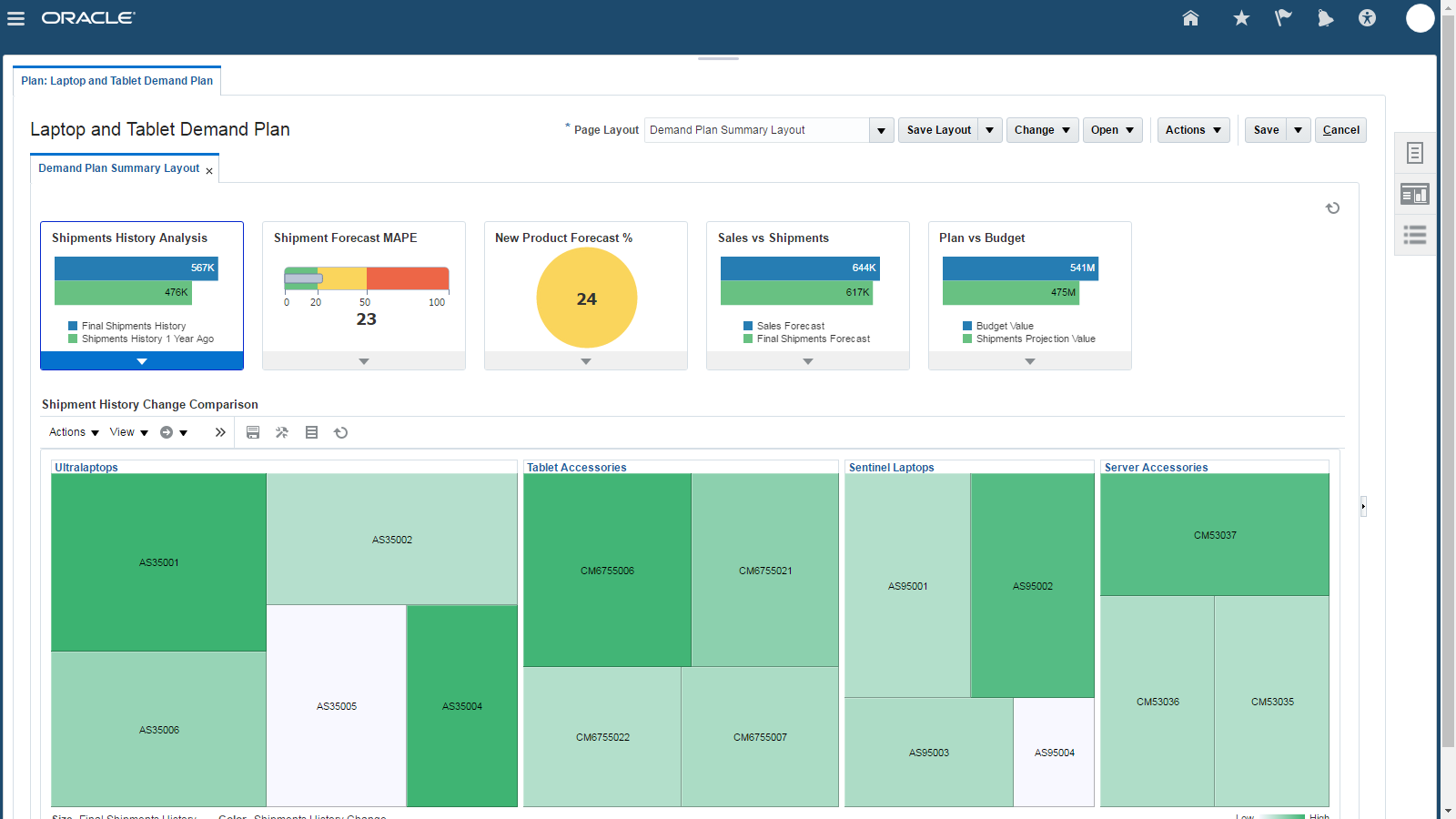Open favorites via the star icon
The width and height of the screenshot is (1456, 819).
tap(1240, 18)
